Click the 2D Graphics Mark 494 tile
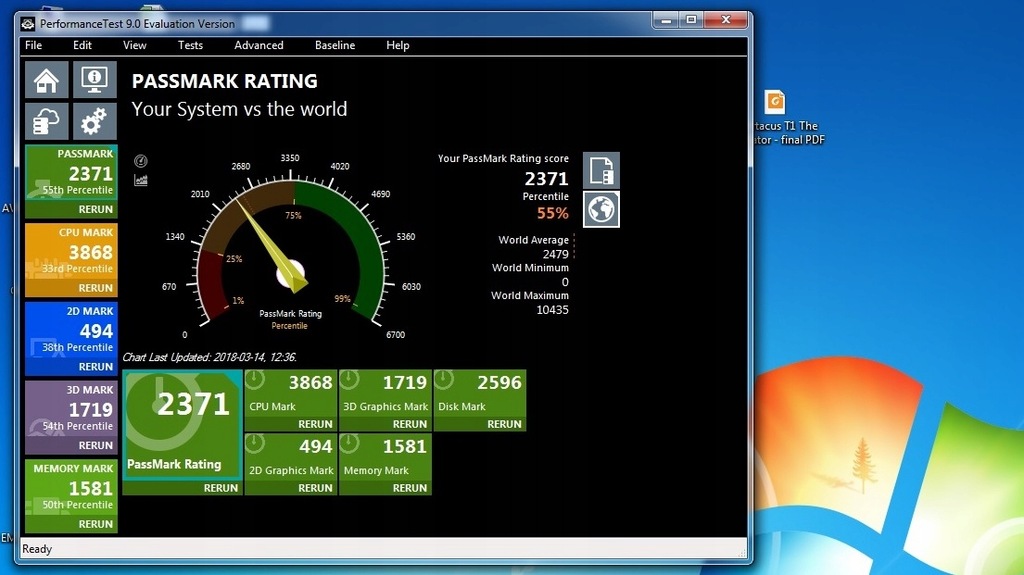Image resolution: width=1024 pixels, height=575 pixels. click(291, 457)
